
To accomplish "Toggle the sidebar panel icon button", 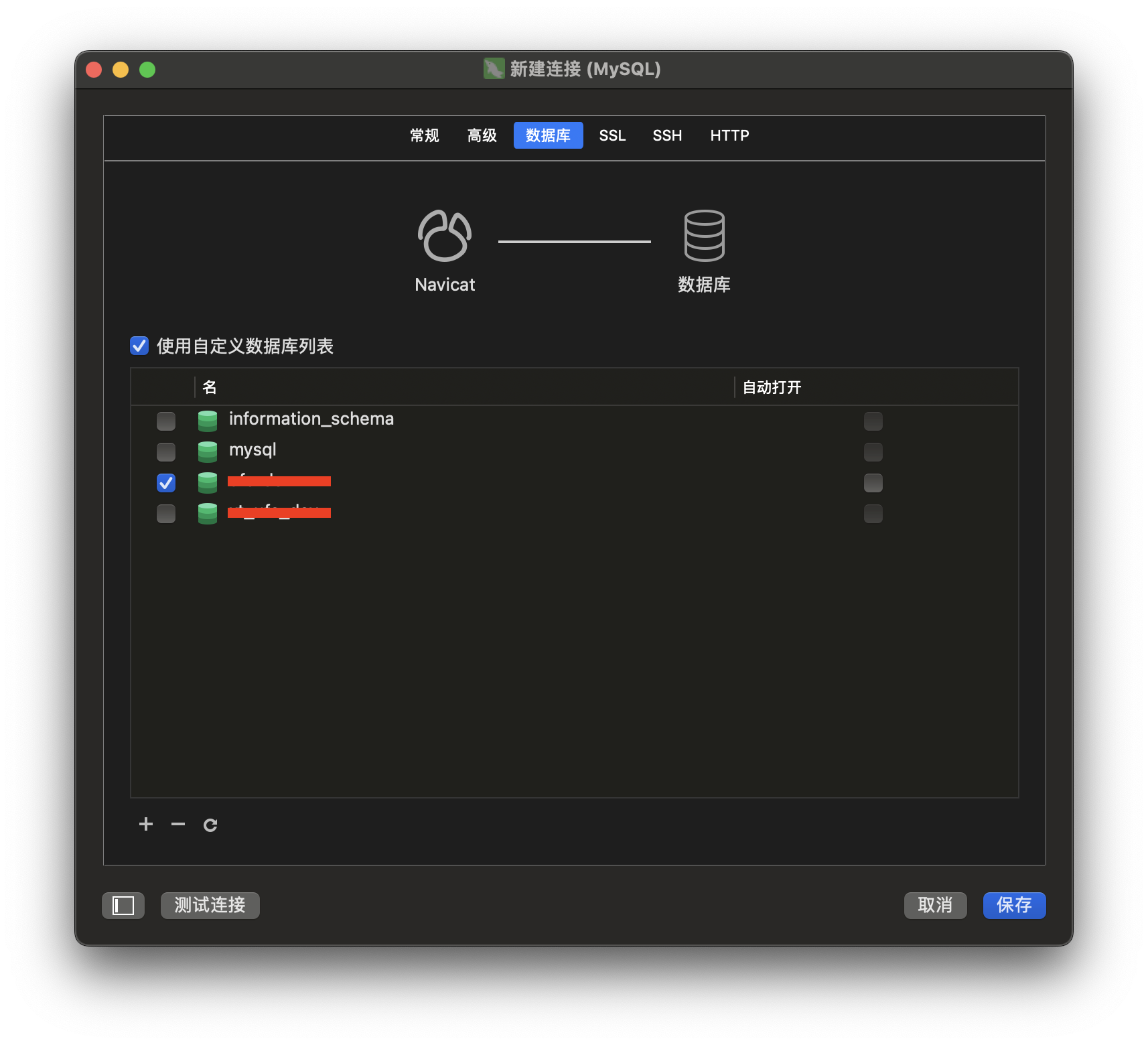I will pyautogui.click(x=123, y=906).
